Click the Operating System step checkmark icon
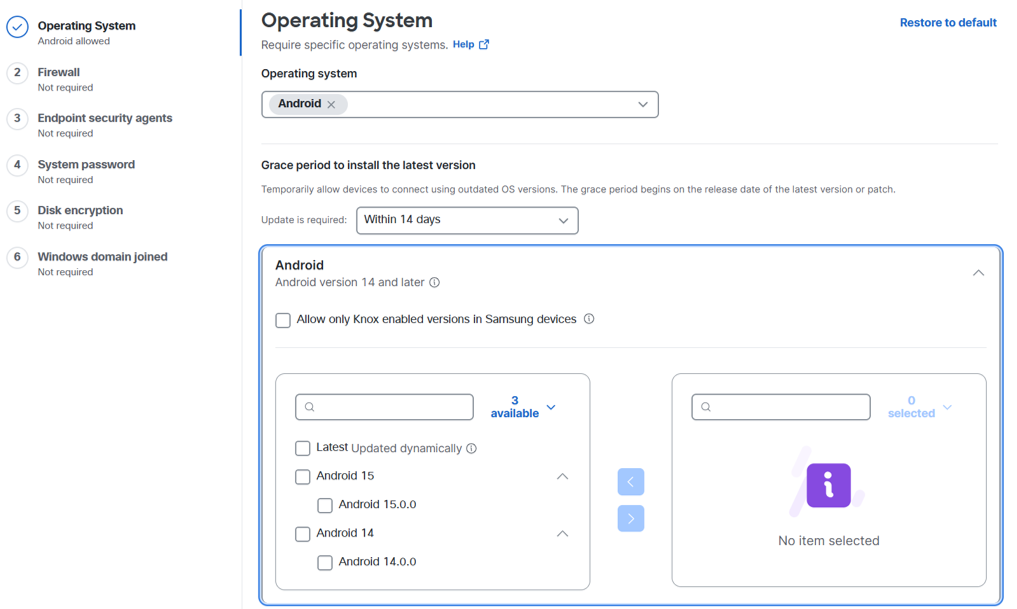The image size is (1017, 609). [x=18, y=27]
